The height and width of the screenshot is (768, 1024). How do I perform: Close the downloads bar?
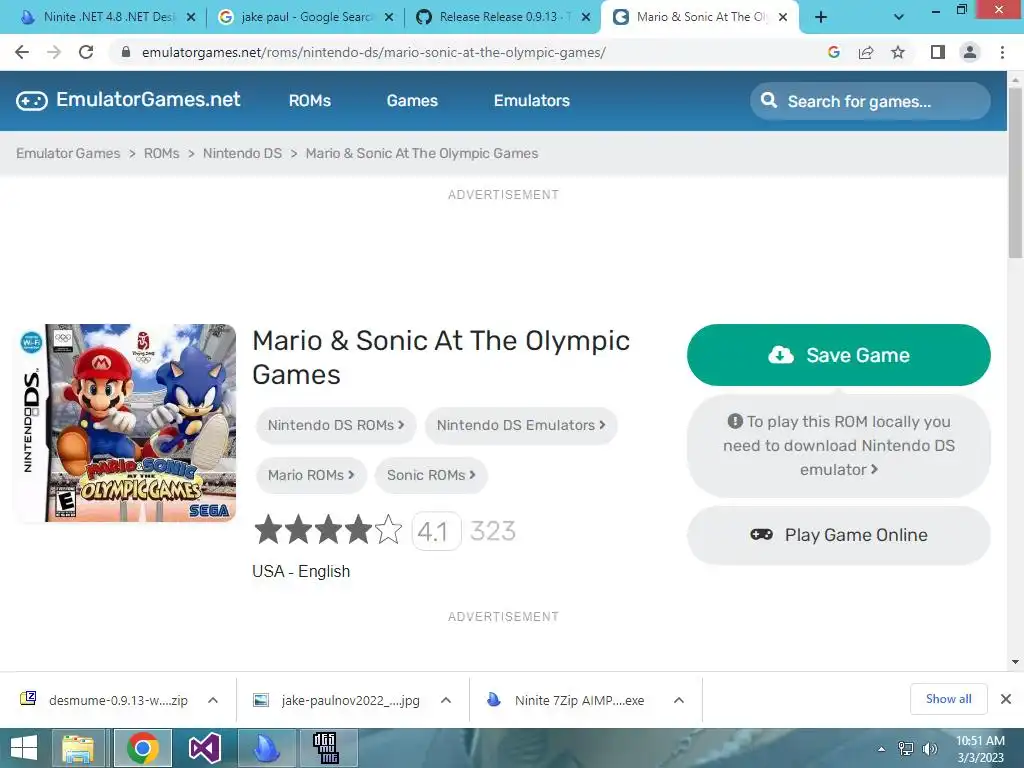click(1006, 699)
